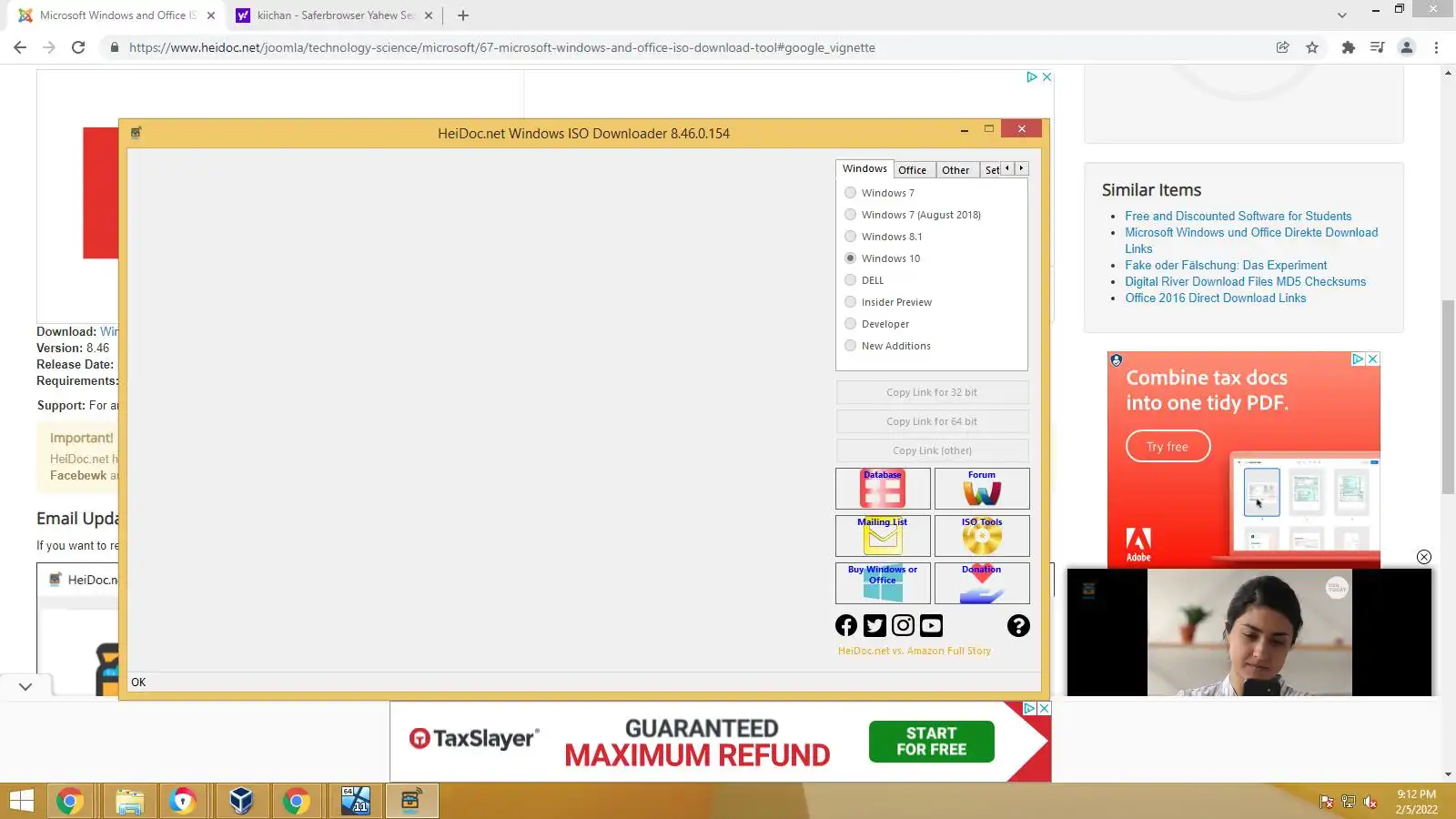Open HeiDoc.net vs. Amazon Full Story
The image size is (1456, 819).
point(915,651)
